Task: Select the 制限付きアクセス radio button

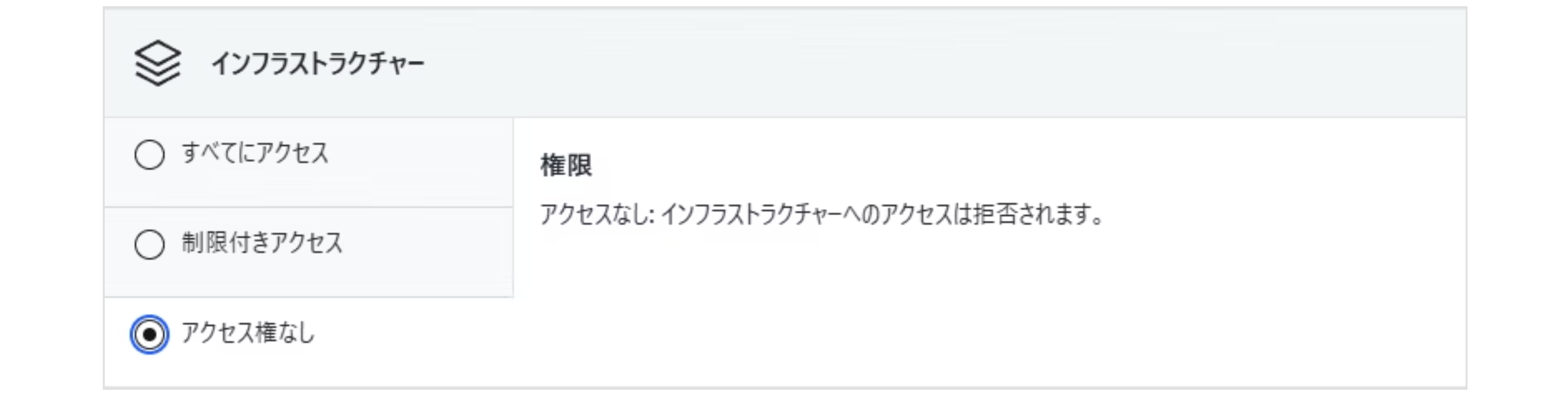Action: pyautogui.click(x=149, y=245)
